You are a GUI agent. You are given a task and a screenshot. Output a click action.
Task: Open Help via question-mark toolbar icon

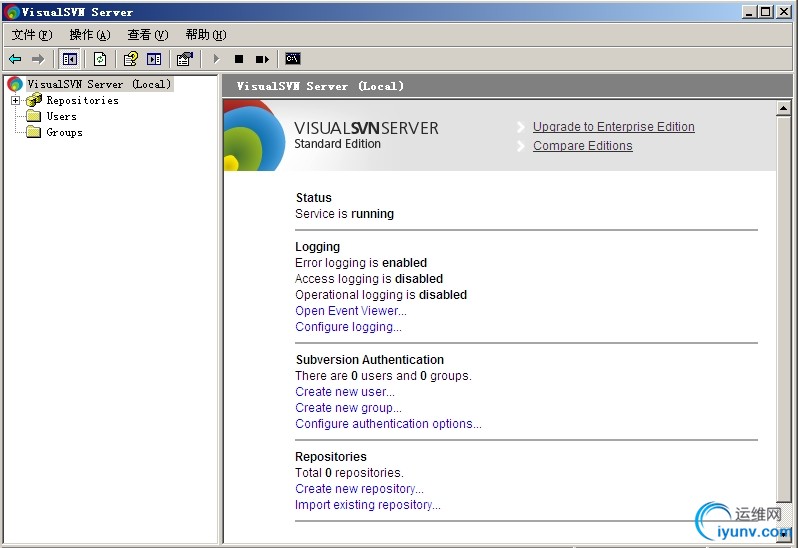[131, 59]
